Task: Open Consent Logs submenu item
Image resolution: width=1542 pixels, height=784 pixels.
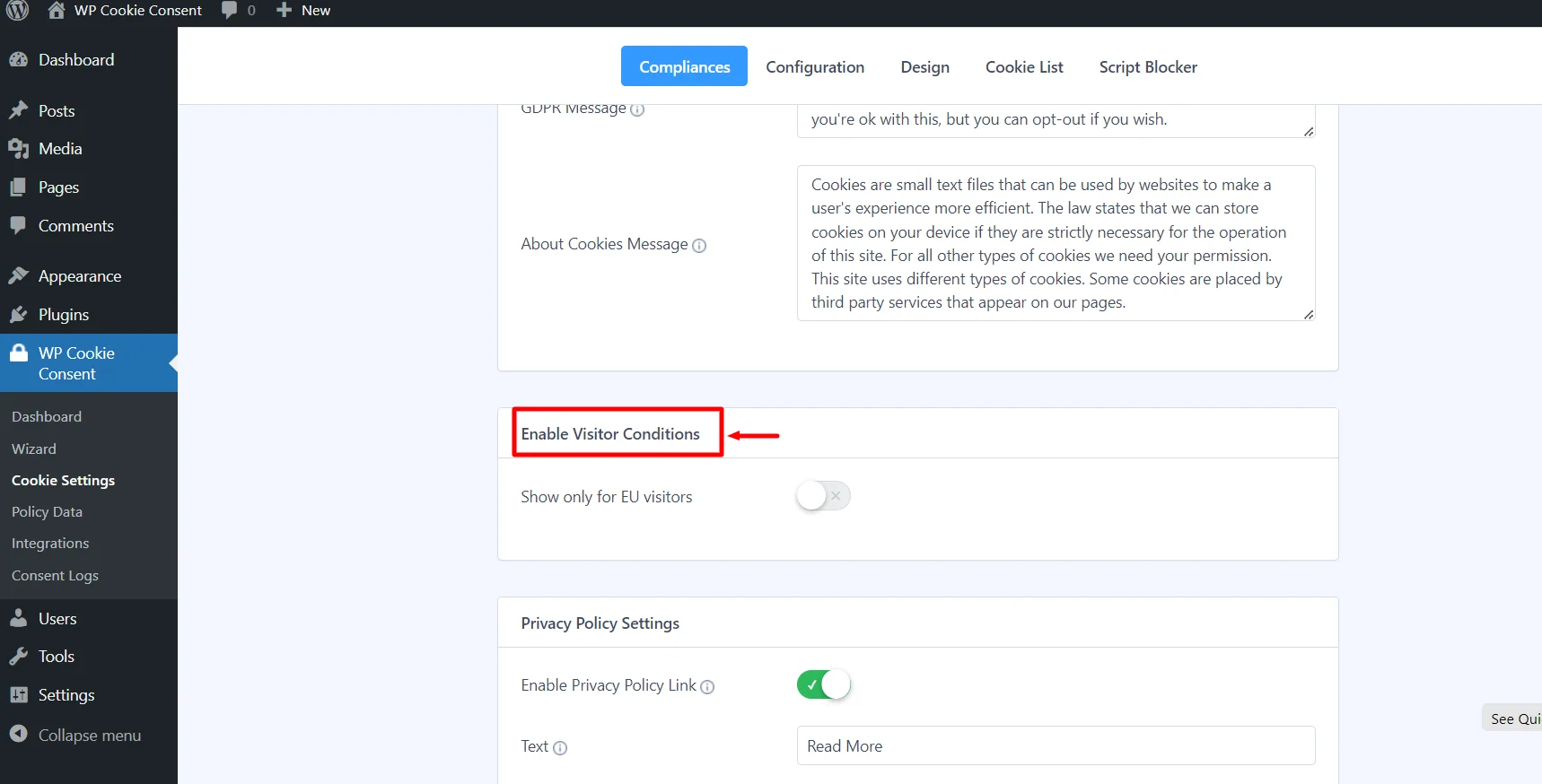Action: 55,576
